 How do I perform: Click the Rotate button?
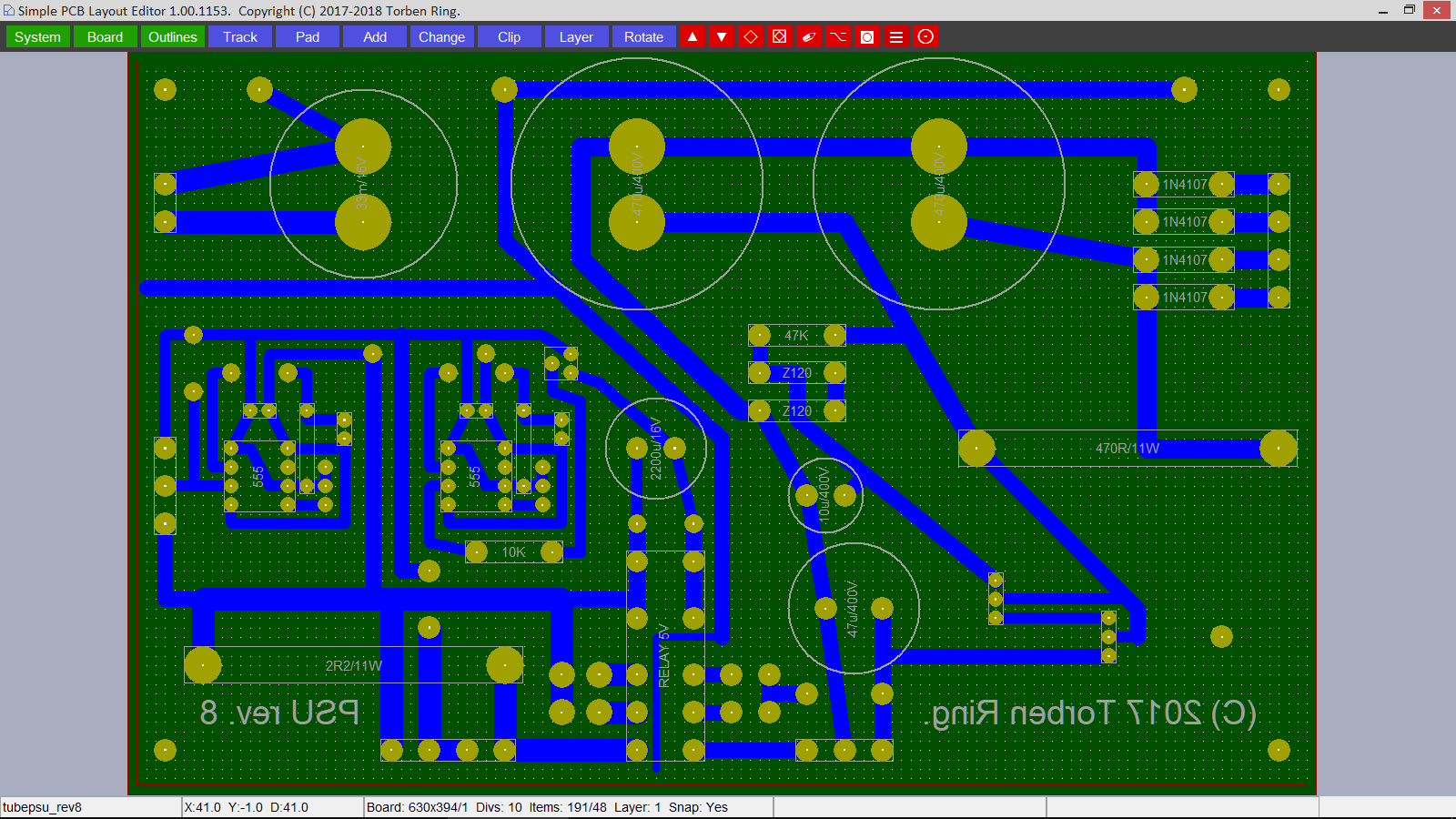click(x=643, y=36)
